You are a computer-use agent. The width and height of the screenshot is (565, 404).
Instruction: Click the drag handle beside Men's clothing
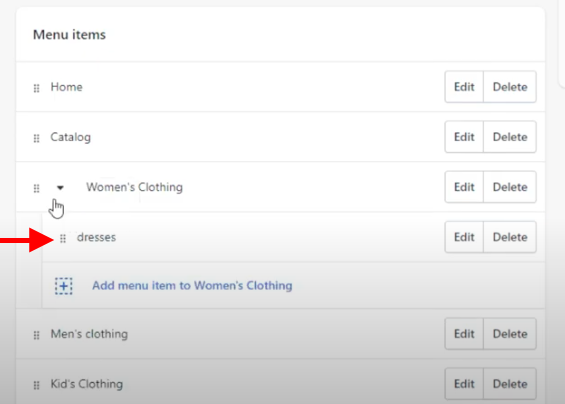tap(36, 335)
